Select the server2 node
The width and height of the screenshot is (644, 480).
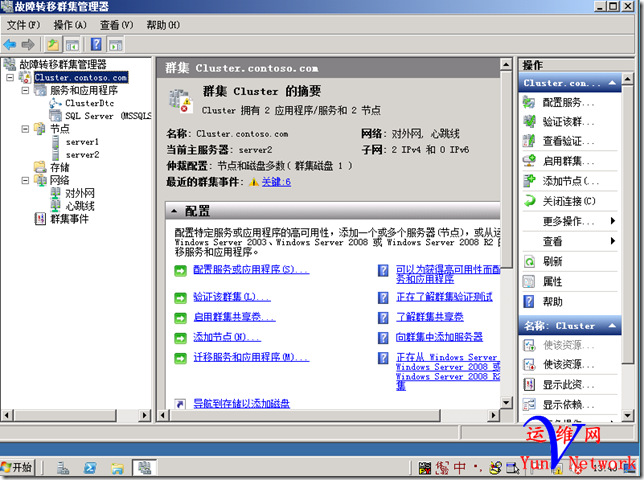82,155
